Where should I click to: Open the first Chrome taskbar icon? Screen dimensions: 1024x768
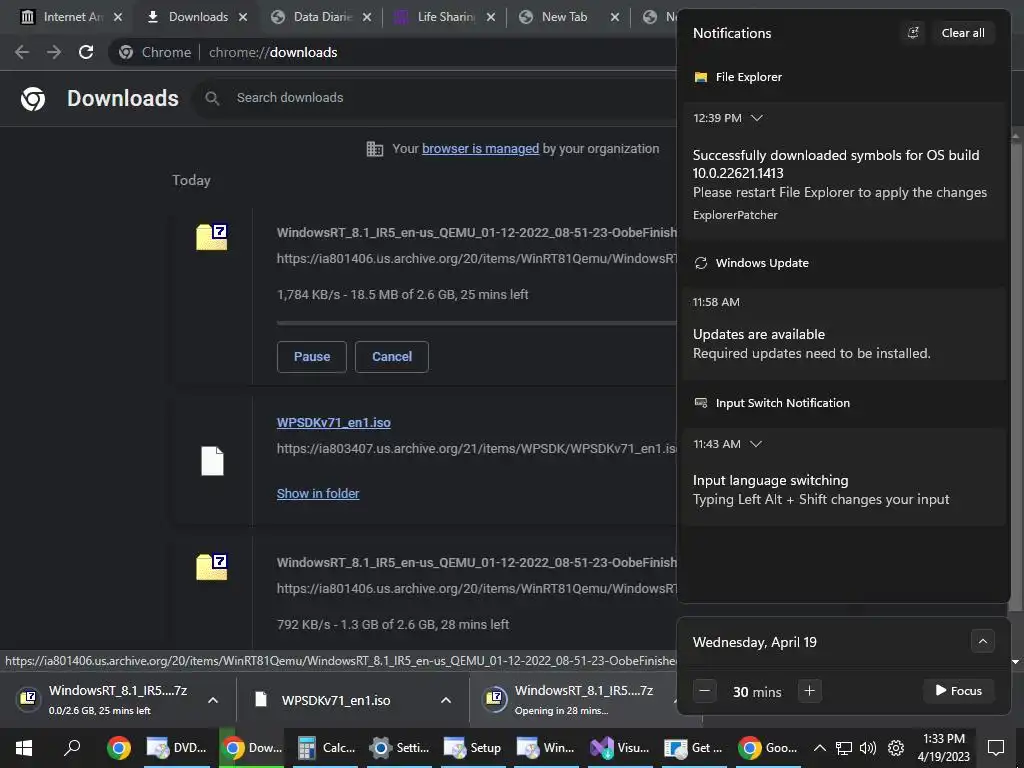click(119, 748)
